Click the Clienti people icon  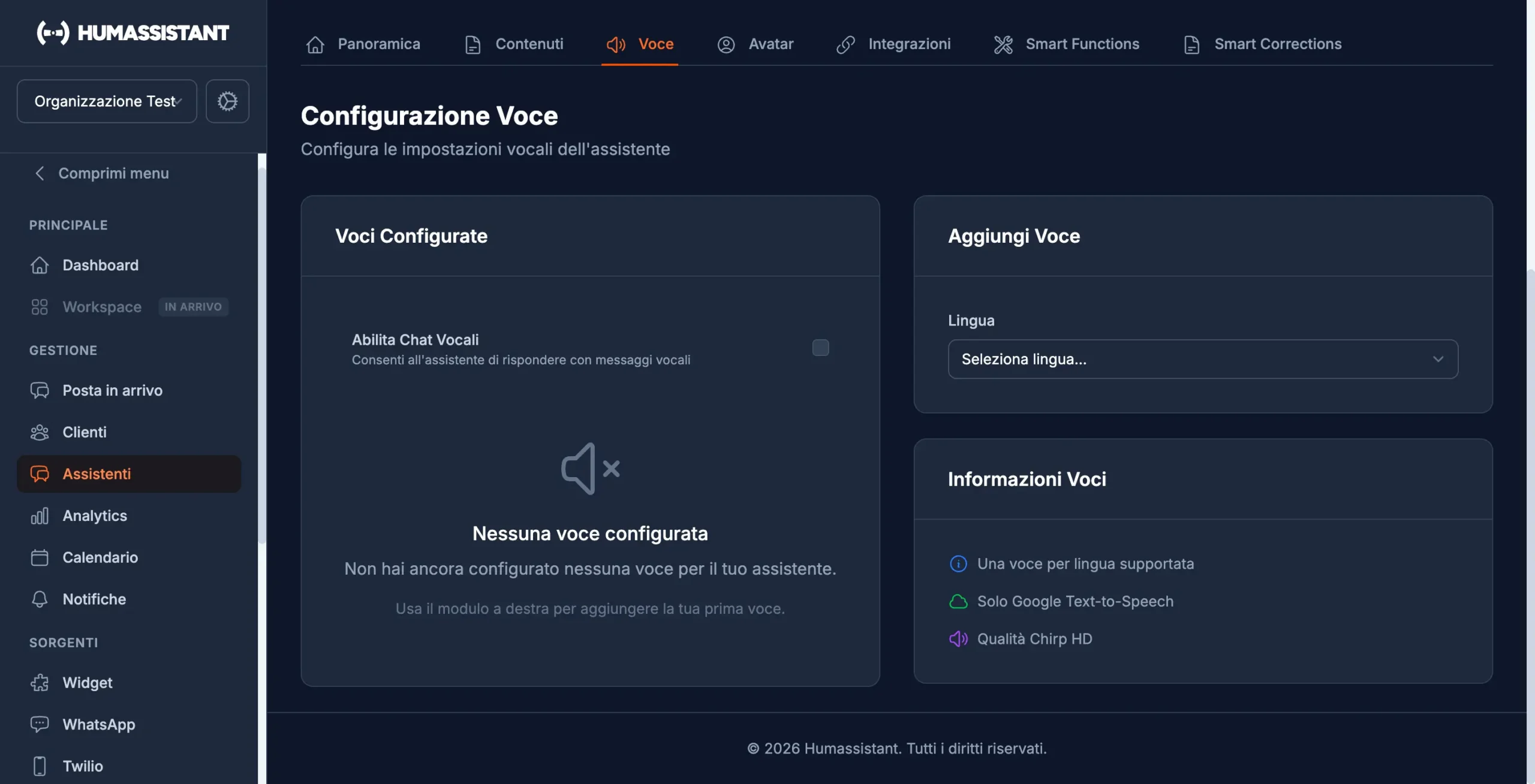(40, 432)
